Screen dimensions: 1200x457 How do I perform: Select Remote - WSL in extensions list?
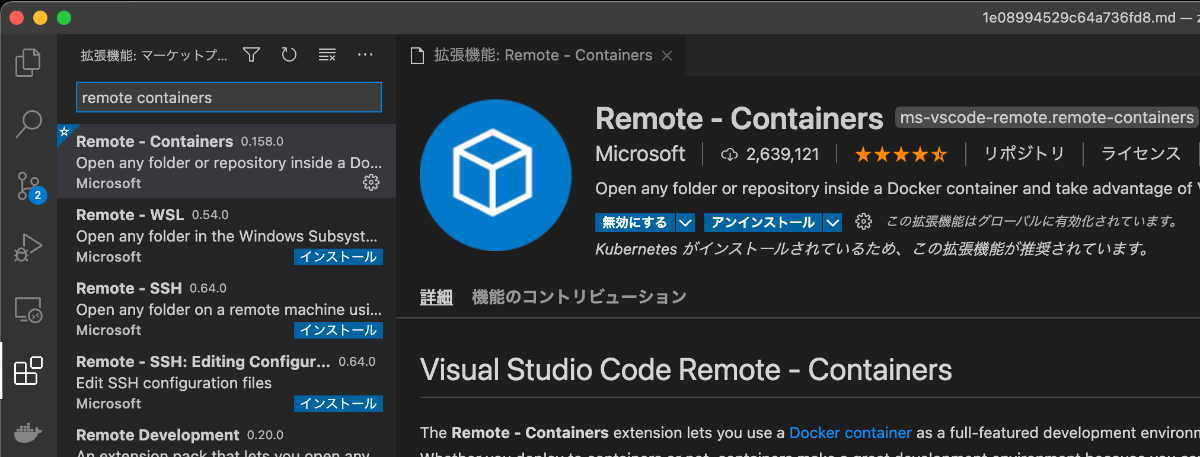click(228, 235)
